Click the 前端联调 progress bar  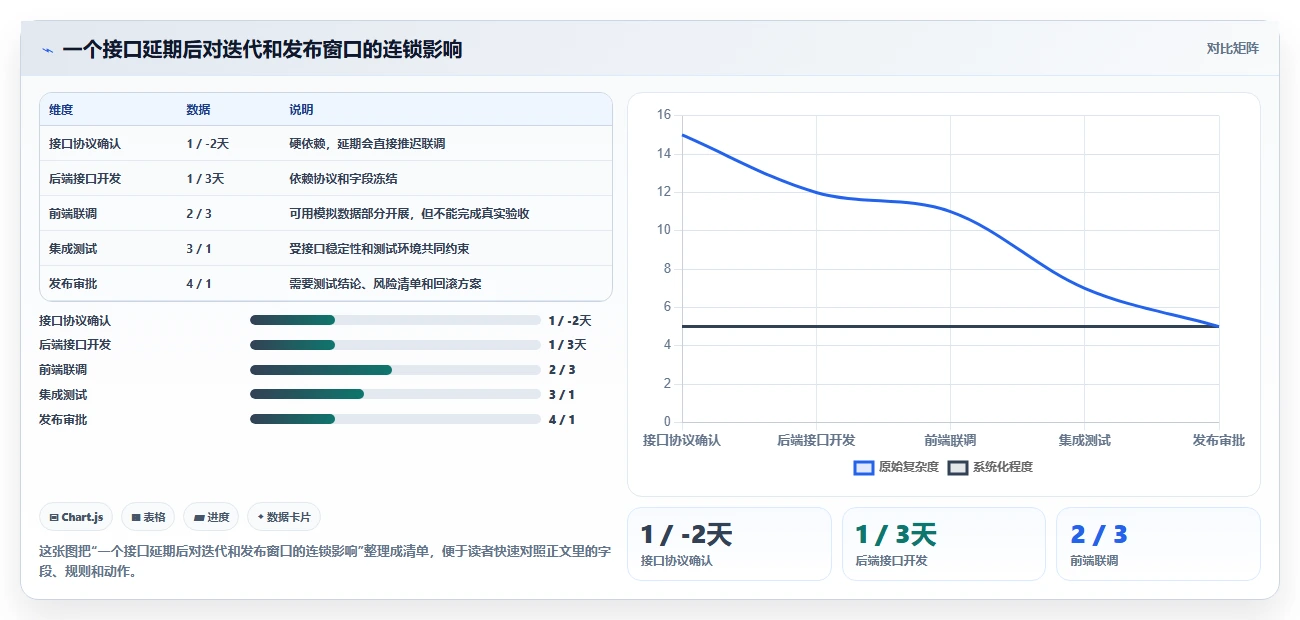(x=395, y=370)
